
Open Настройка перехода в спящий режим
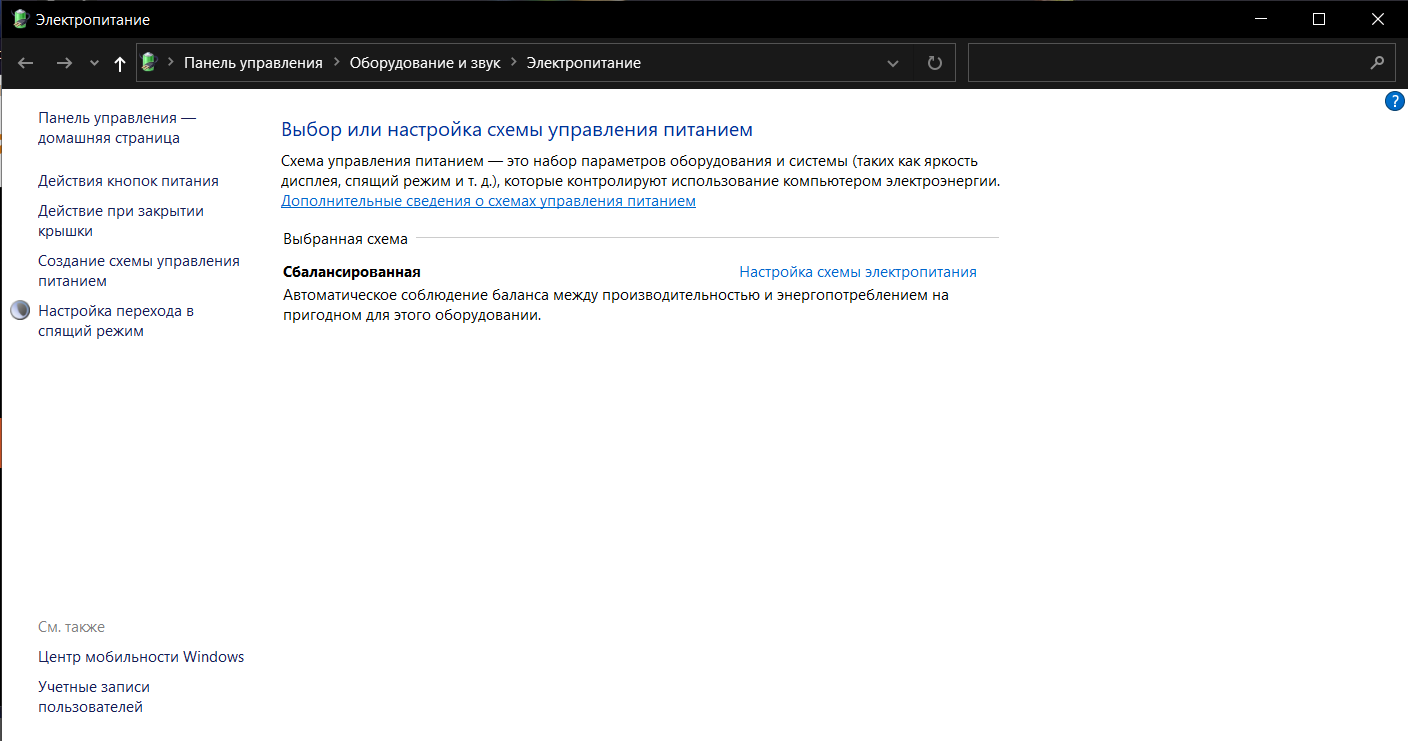click(116, 321)
